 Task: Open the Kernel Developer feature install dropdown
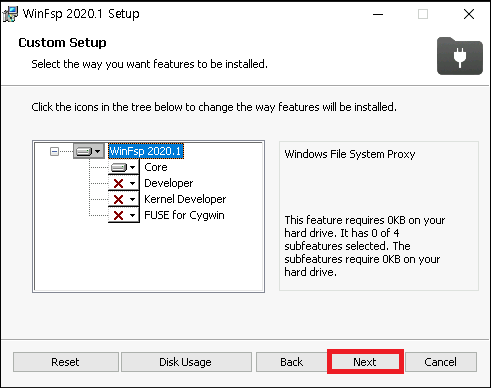[123, 199]
